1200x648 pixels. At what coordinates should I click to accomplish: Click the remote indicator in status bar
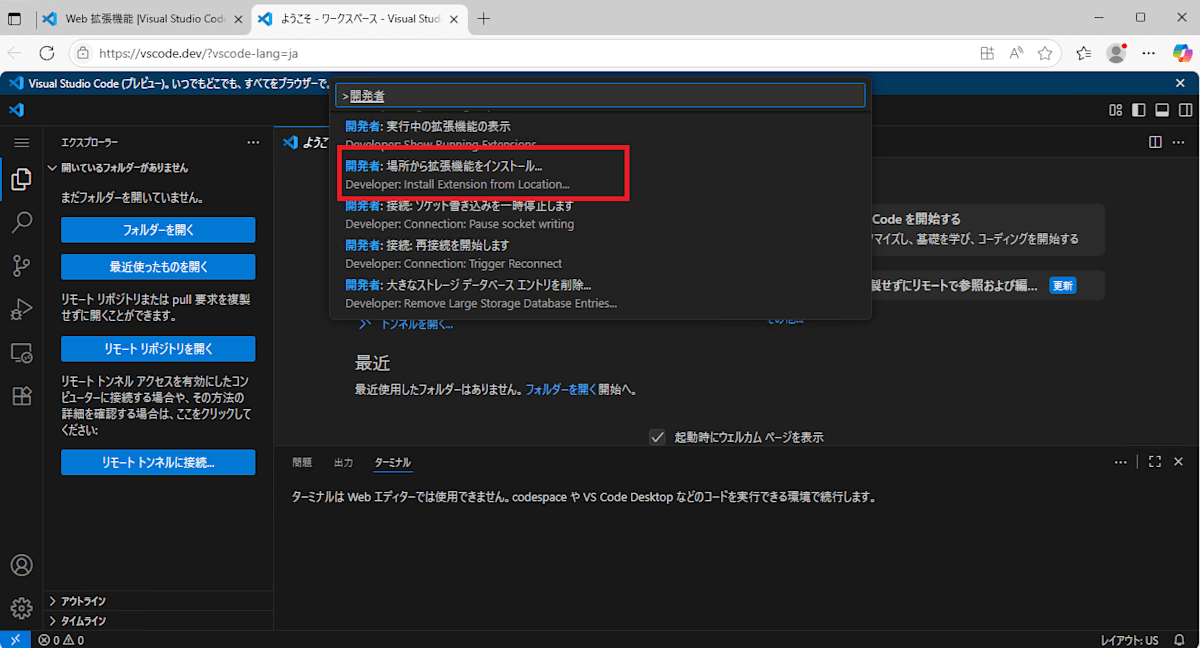(15, 640)
